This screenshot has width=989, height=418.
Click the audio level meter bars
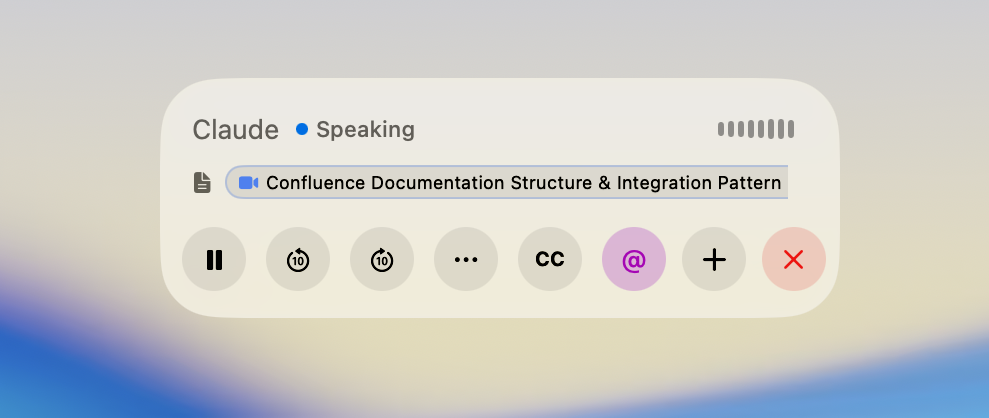[x=756, y=129]
